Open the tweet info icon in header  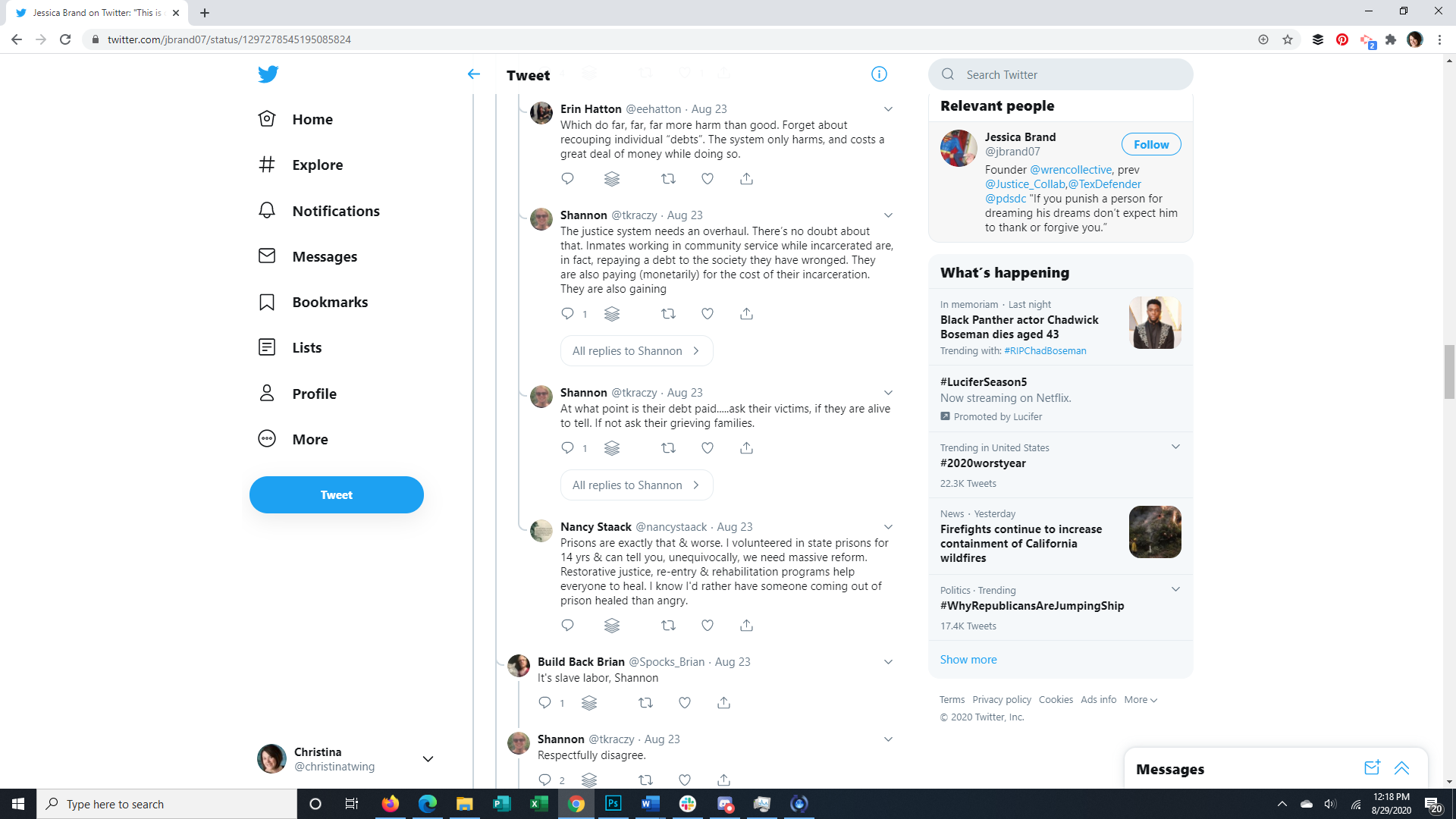point(879,74)
